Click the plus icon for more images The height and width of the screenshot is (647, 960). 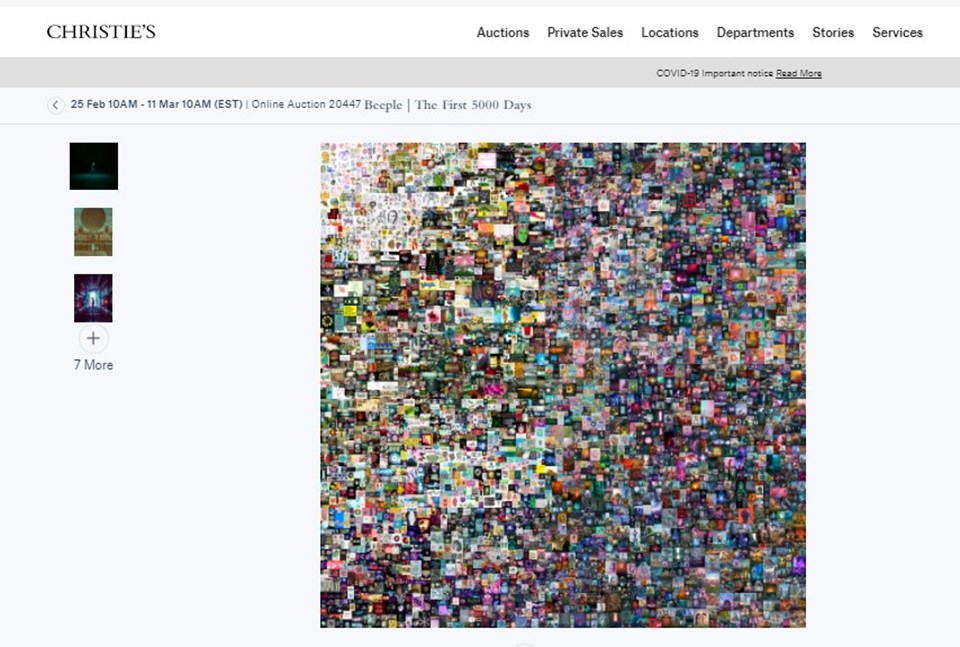point(93,338)
